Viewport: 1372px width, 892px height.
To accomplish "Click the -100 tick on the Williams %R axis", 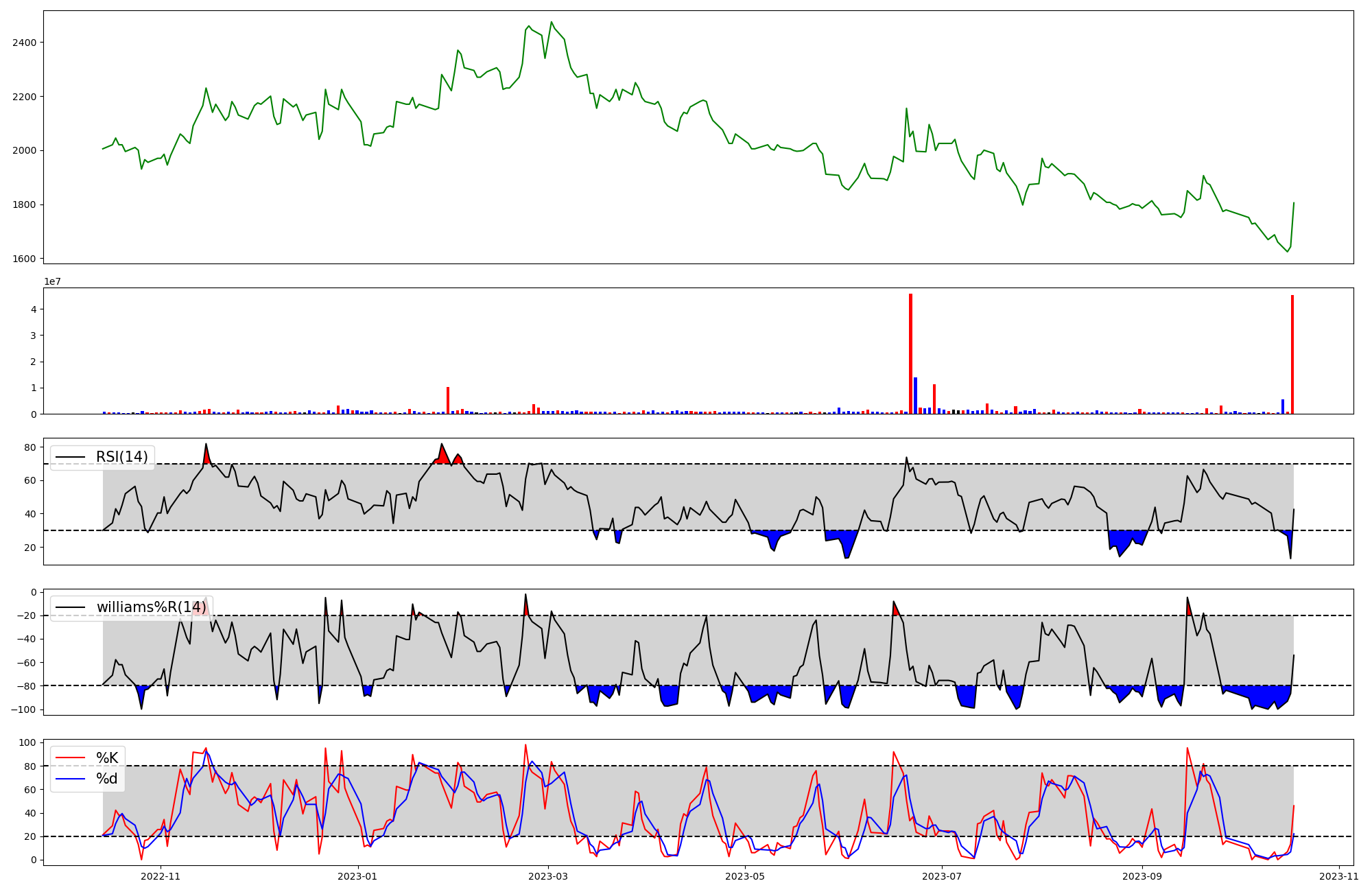I will point(23,709).
